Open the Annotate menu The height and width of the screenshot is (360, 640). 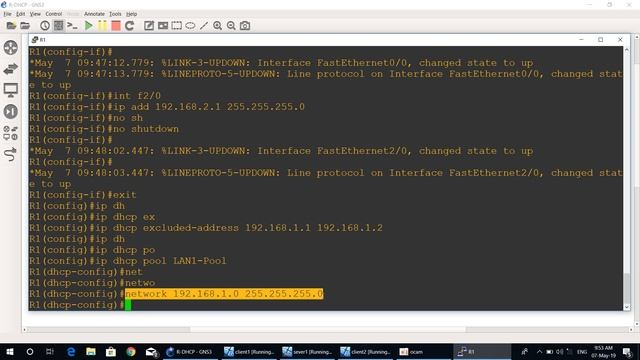click(94, 14)
